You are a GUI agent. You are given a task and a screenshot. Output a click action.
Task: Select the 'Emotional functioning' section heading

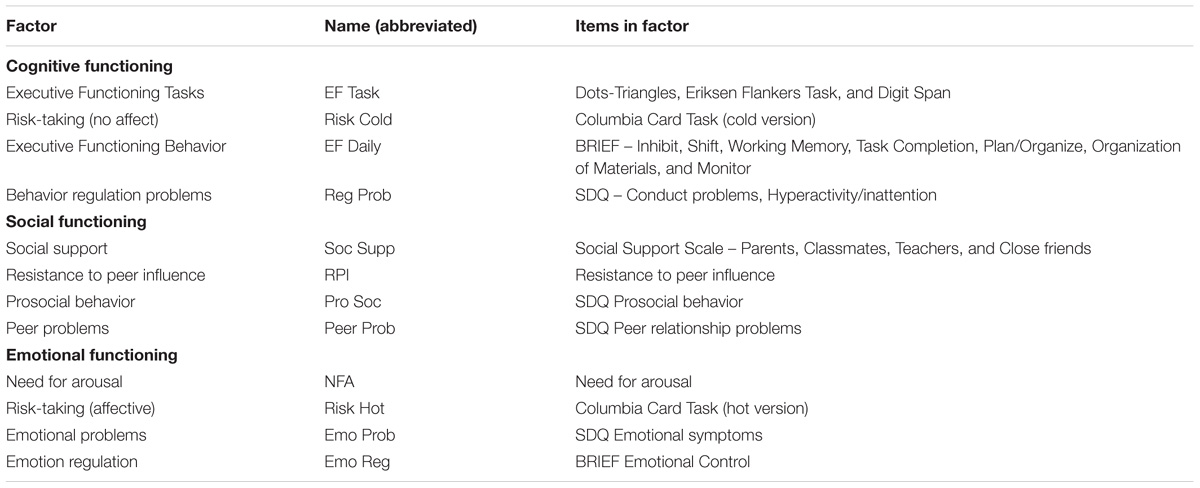coord(92,355)
